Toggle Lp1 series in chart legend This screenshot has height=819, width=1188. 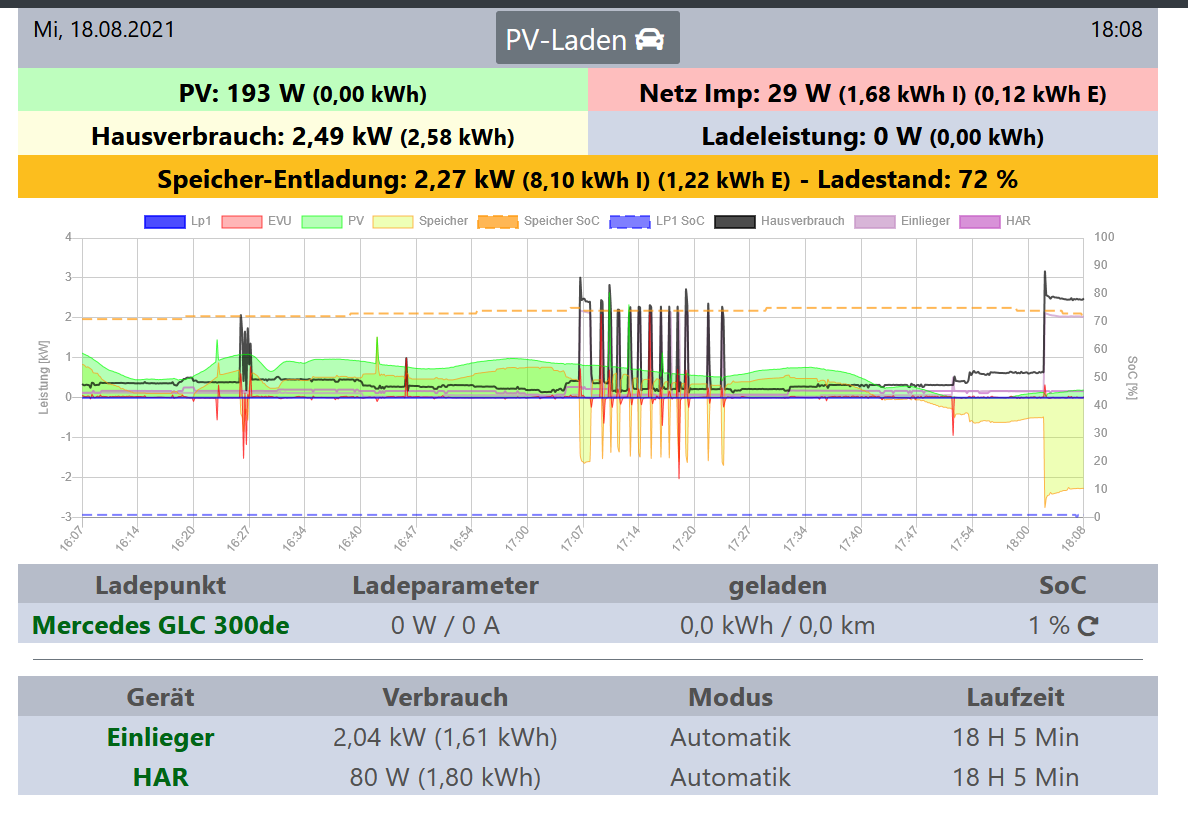[x=166, y=221]
